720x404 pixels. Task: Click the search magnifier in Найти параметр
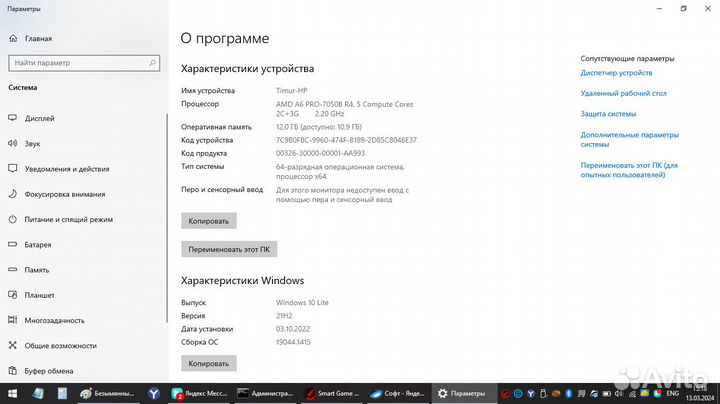click(x=152, y=63)
